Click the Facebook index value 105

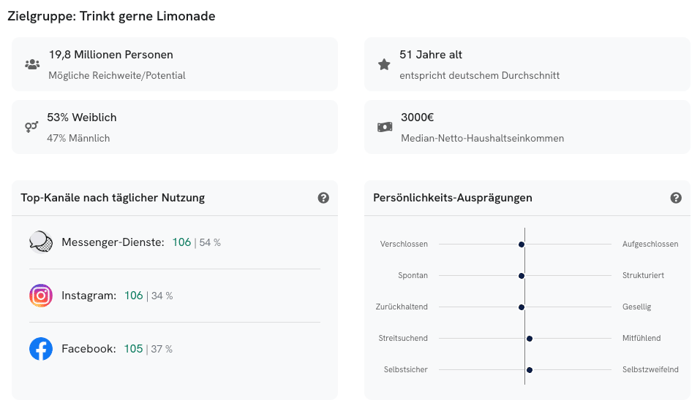tap(133, 349)
